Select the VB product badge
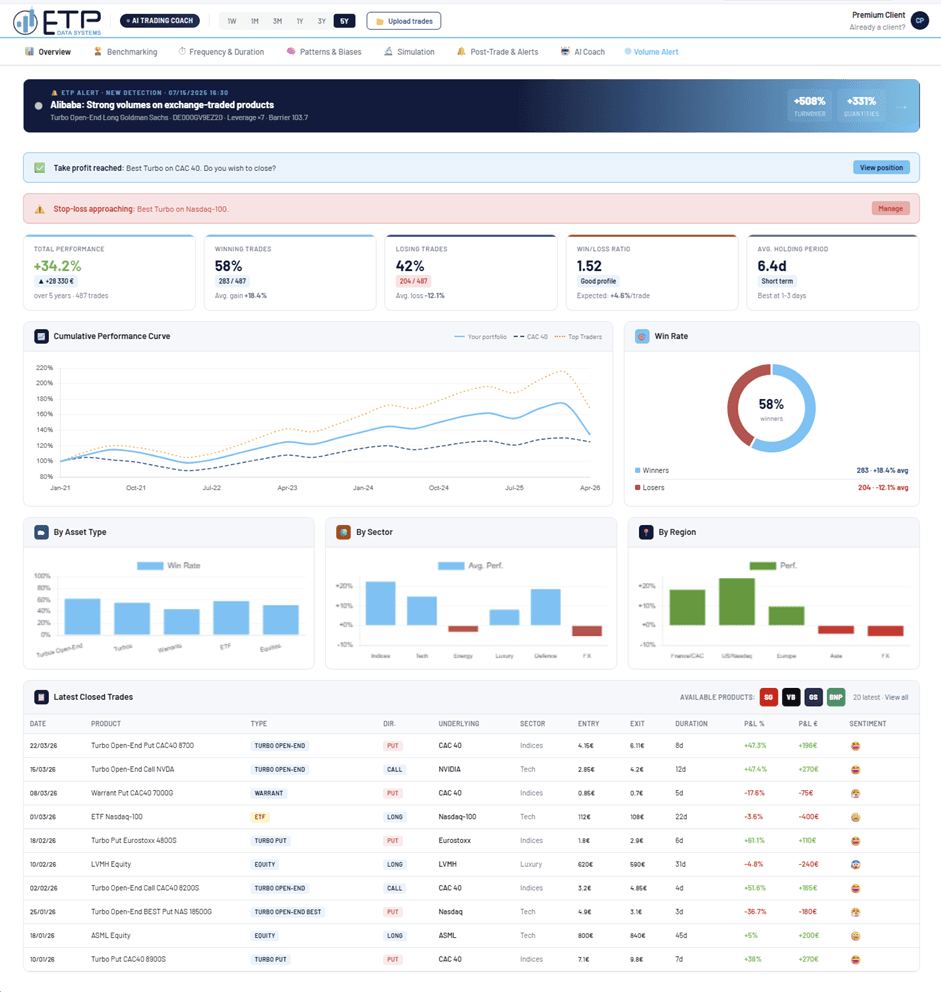 tap(791, 697)
